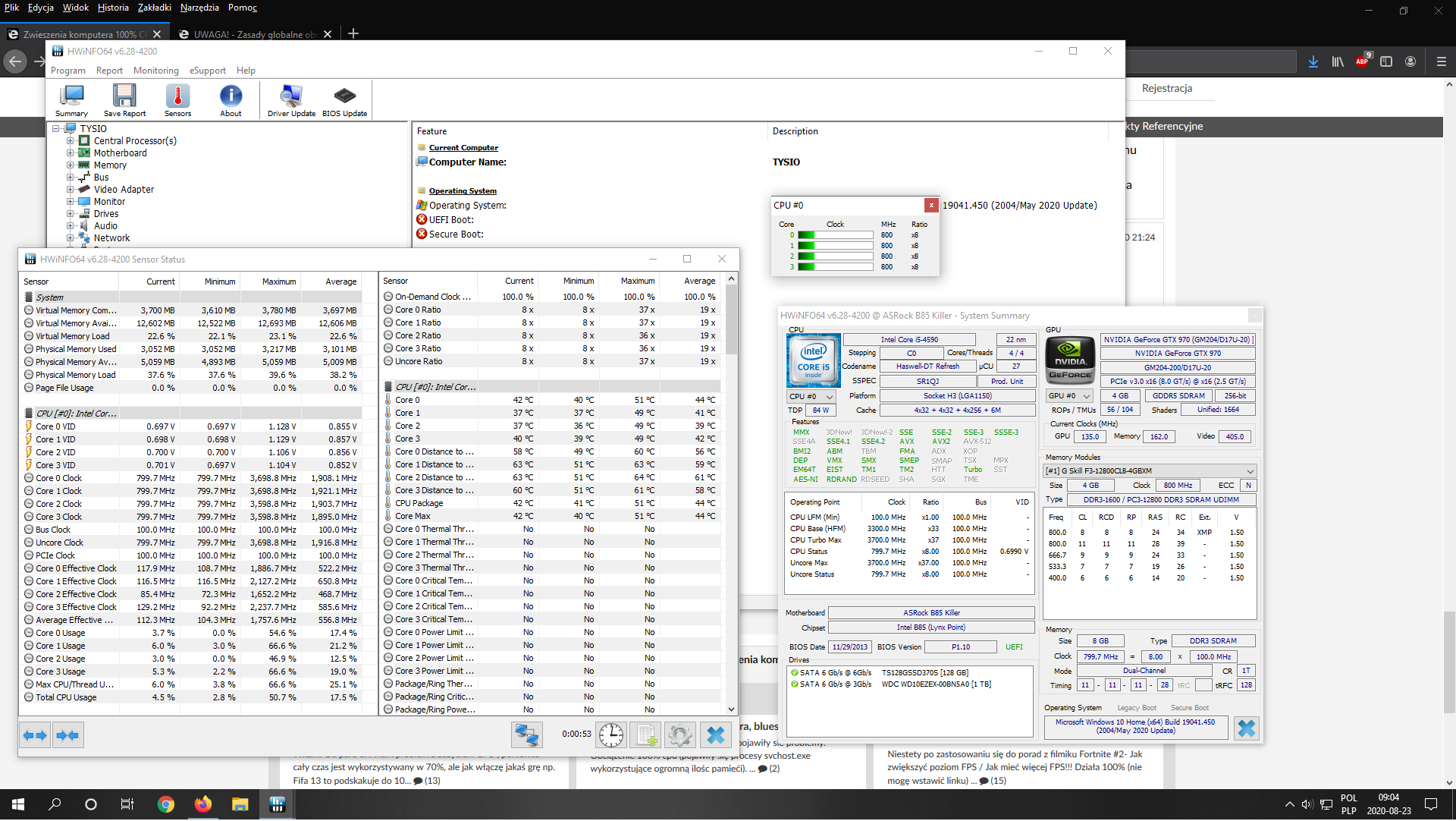The height and width of the screenshot is (821, 1456).
Task: Open sensor settings gear icon
Action: tap(680, 734)
